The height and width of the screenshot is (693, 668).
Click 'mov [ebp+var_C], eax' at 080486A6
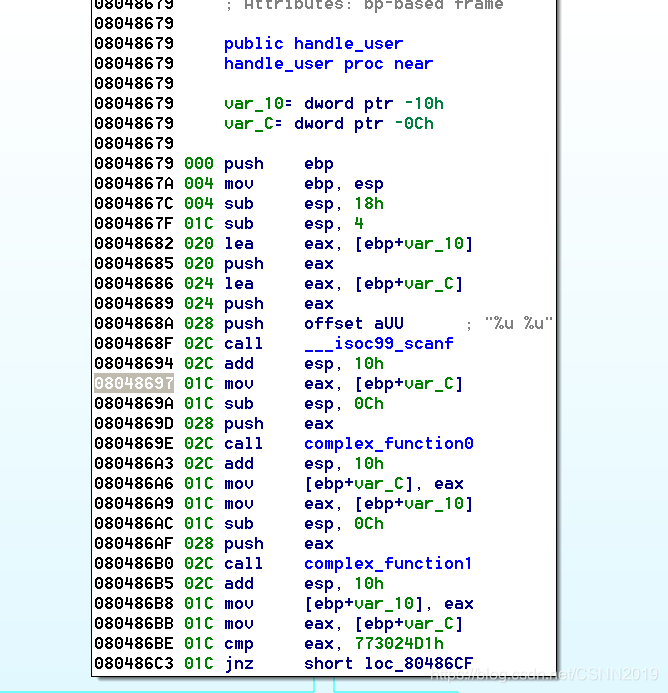(x=344, y=484)
